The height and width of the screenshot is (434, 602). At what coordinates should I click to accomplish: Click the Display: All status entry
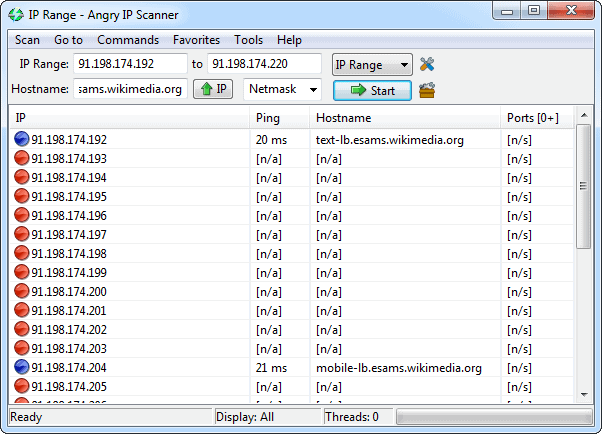[245, 417]
